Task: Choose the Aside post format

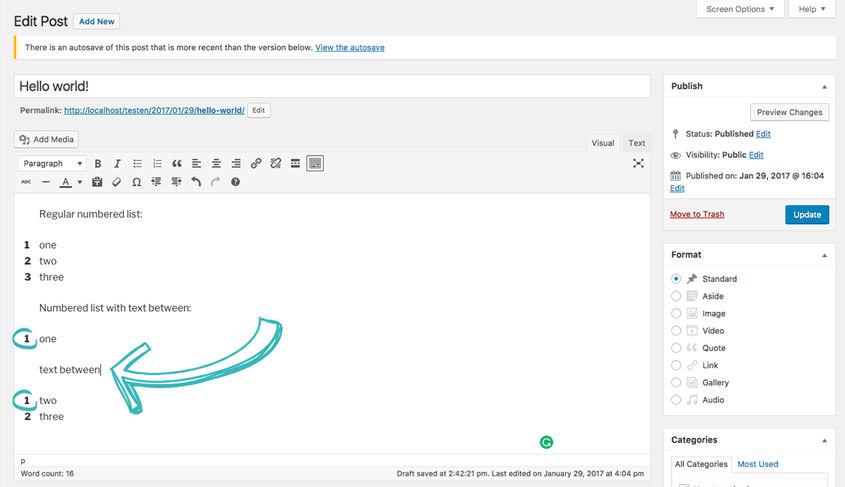Action: coord(677,296)
